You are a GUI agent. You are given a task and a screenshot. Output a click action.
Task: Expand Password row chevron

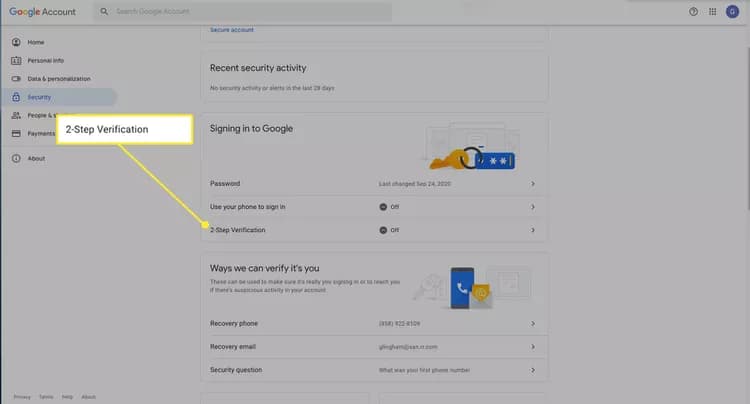533,184
